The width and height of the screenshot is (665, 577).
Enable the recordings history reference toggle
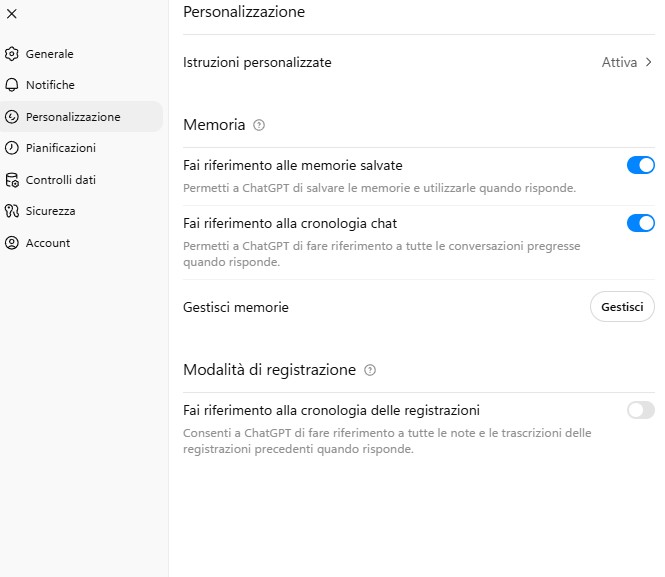[x=640, y=410]
